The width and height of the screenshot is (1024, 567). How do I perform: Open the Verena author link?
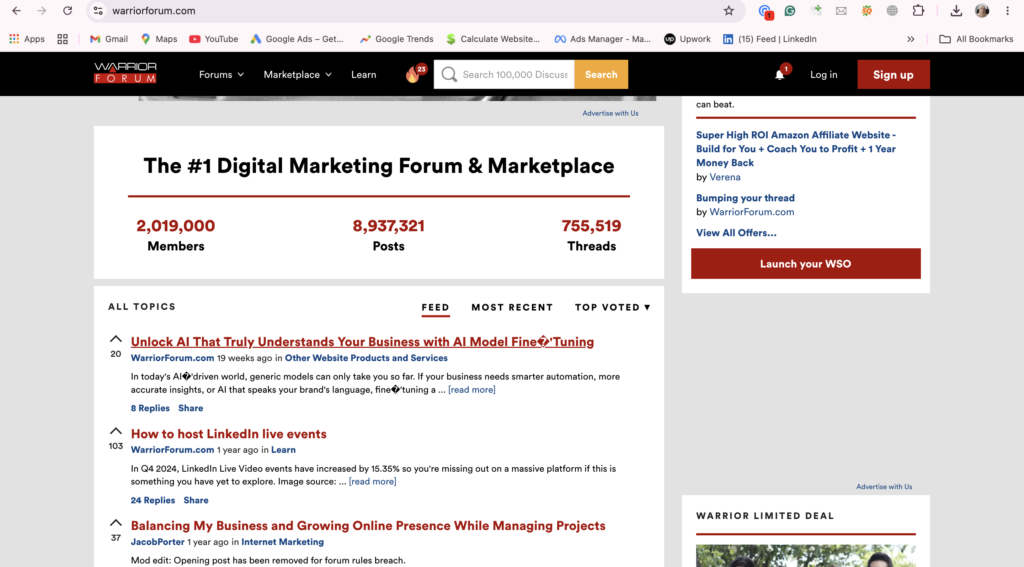coord(725,177)
